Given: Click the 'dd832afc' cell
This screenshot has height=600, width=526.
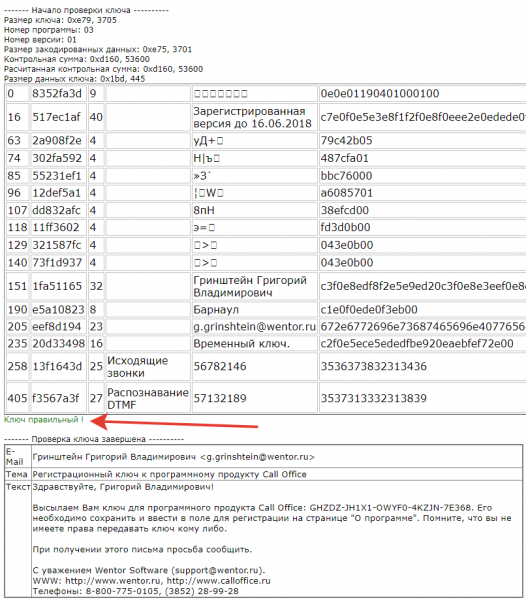Looking at the screenshot, I should 59,210.
